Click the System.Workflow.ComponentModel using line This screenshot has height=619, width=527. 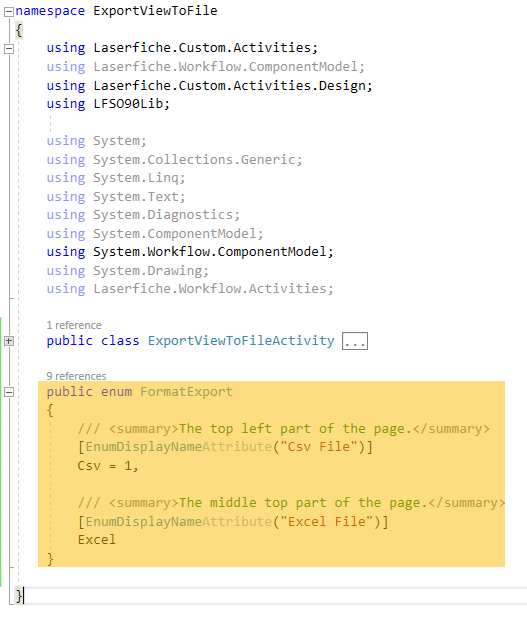(190, 252)
